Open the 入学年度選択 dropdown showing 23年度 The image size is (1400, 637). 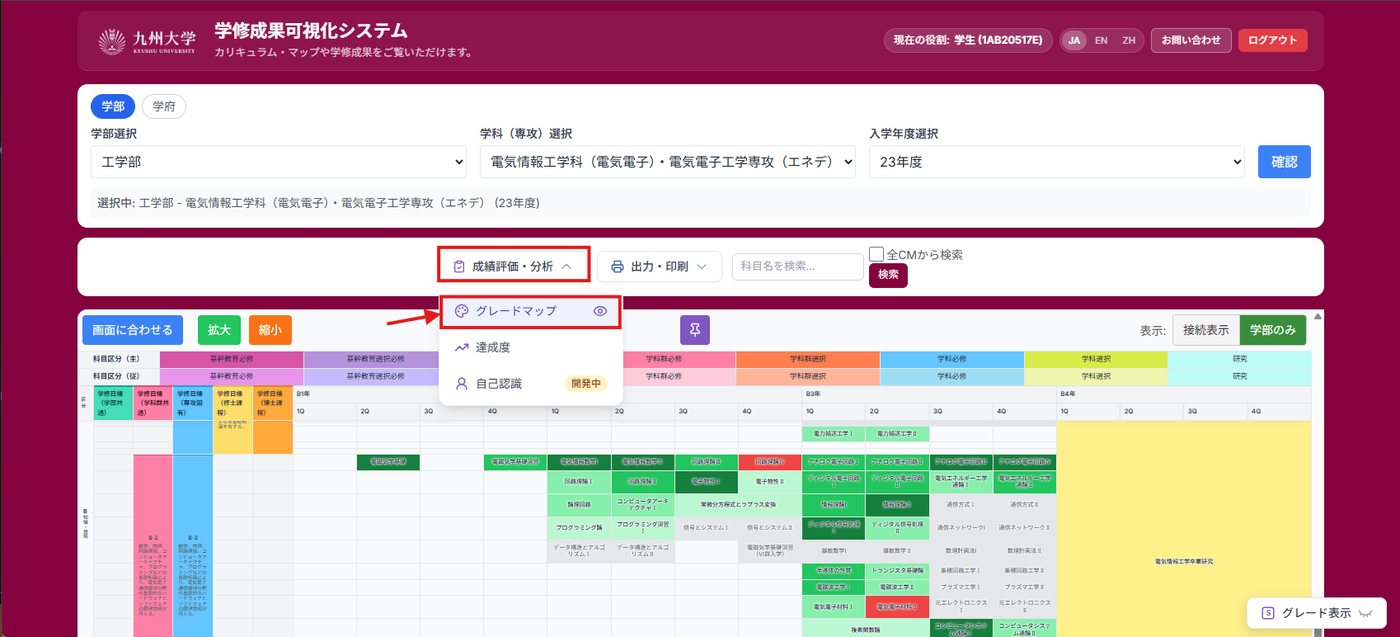(1057, 161)
